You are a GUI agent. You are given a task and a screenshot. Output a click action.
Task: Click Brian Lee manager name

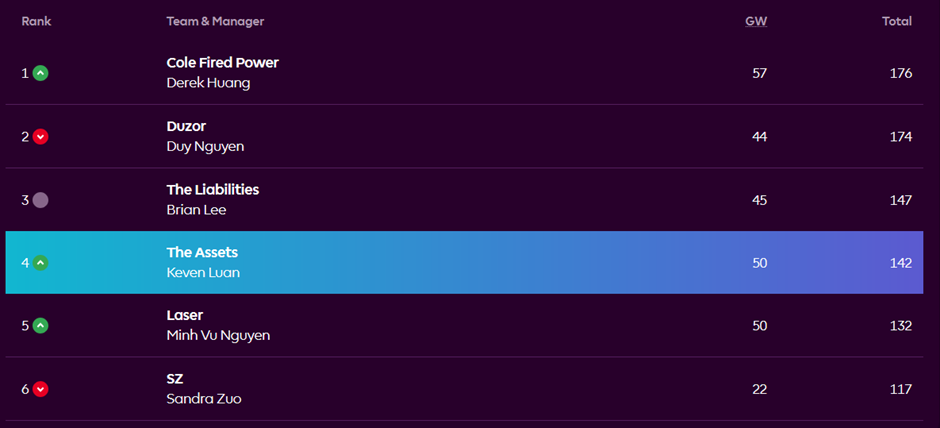[196, 210]
